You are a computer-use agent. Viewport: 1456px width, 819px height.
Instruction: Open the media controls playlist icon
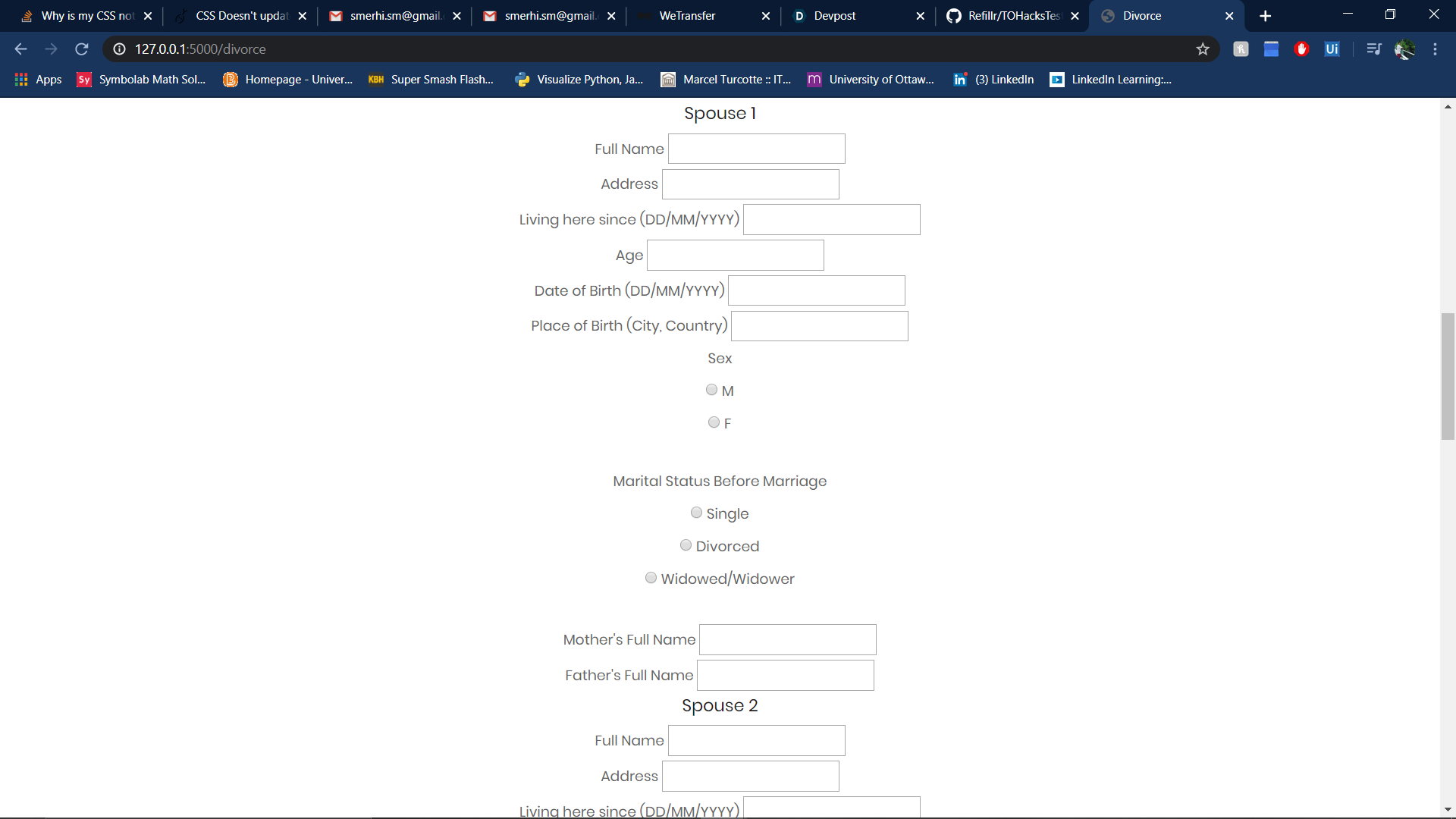tap(1373, 49)
